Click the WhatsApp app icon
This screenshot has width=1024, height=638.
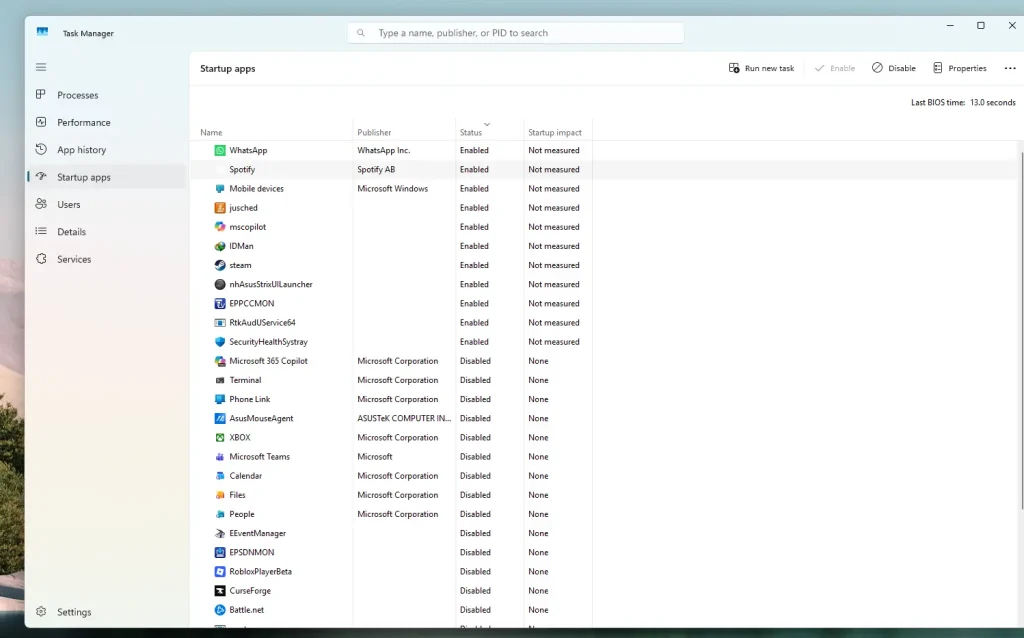[220, 150]
